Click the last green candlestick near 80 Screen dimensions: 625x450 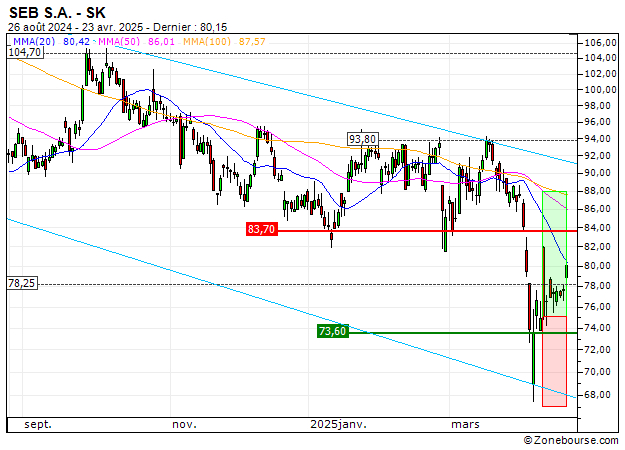pyautogui.click(x=566, y=271)
